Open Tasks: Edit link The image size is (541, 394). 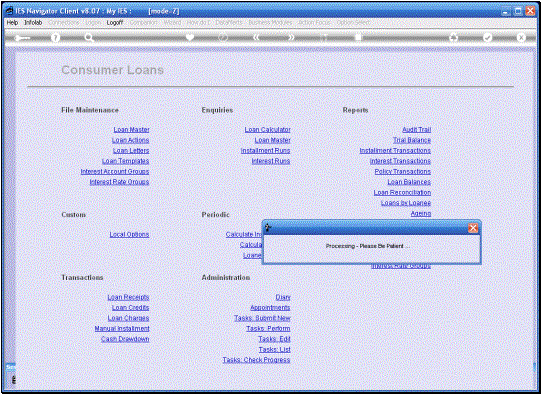[275, 339]
